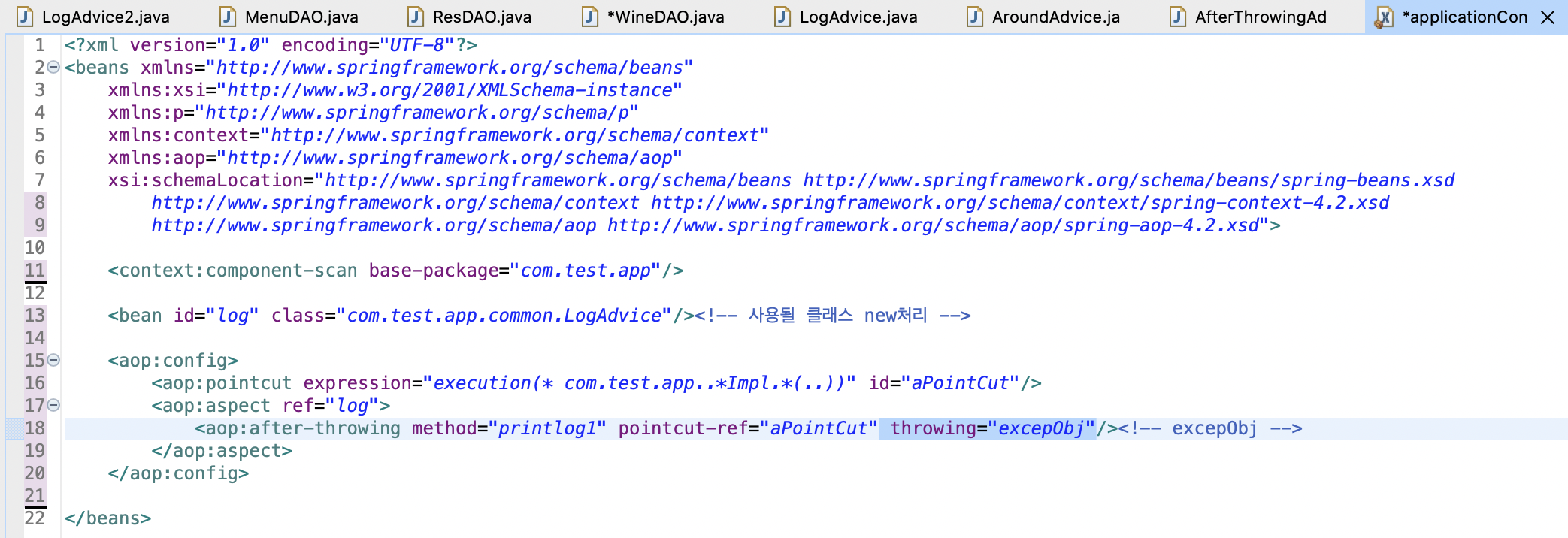1568x538 pixels.
Task: Click the Java file icon of ResDAO.java
Action: click(x=416, y=17)
